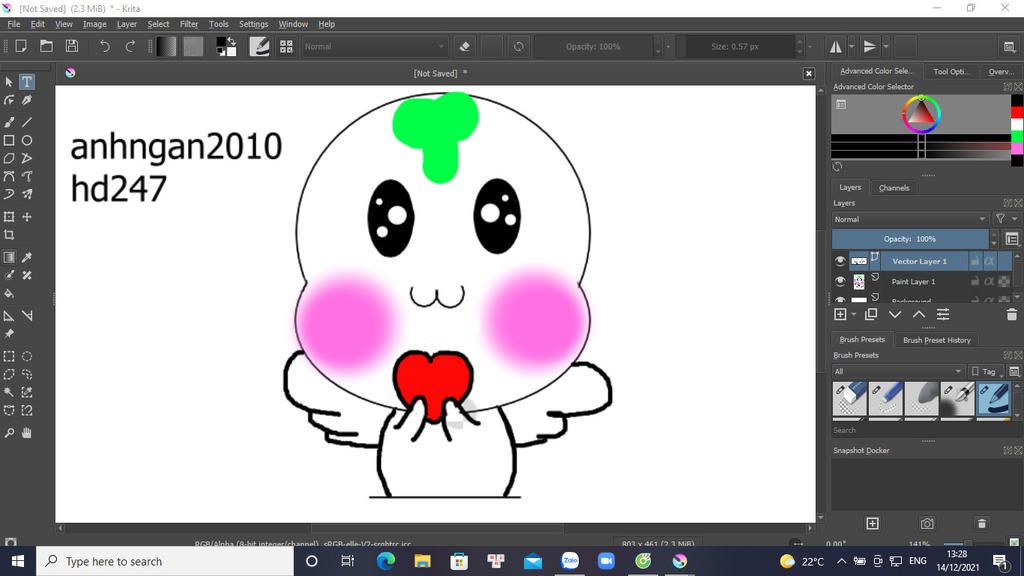1024x576 pixels.
Task: Expand the add layer type arrow
Action: (x=854, y=315)
